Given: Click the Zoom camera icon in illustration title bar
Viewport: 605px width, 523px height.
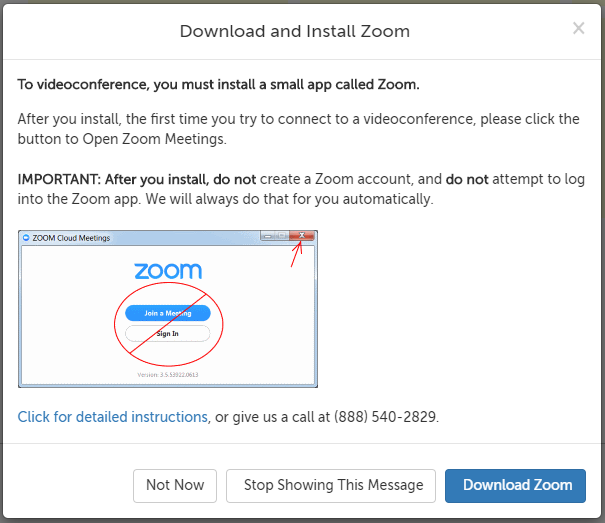Looking at the screenshot, I should [26, 238].
